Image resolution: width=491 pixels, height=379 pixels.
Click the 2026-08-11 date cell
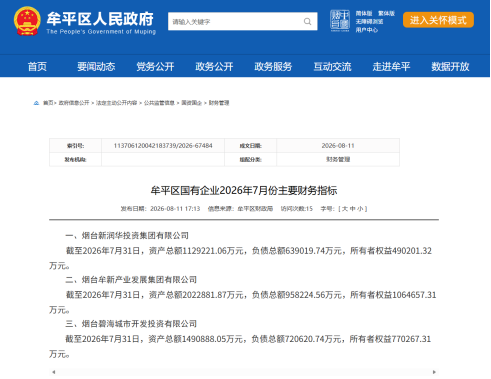pyautogui.click(x=338, y=146)
